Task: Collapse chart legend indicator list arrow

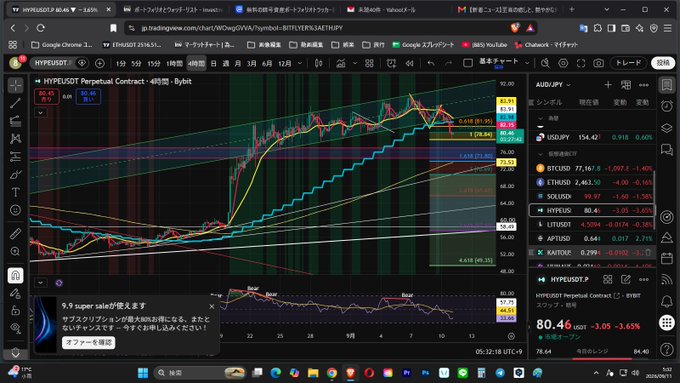Action: point(40,113)
